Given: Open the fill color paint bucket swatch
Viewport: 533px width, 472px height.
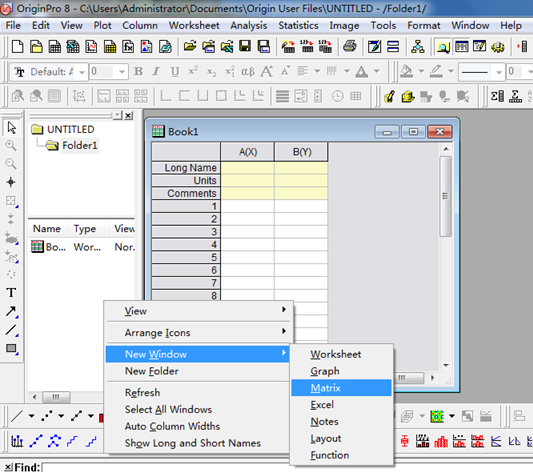Looking at the screenshot, I should coord(407,71).
